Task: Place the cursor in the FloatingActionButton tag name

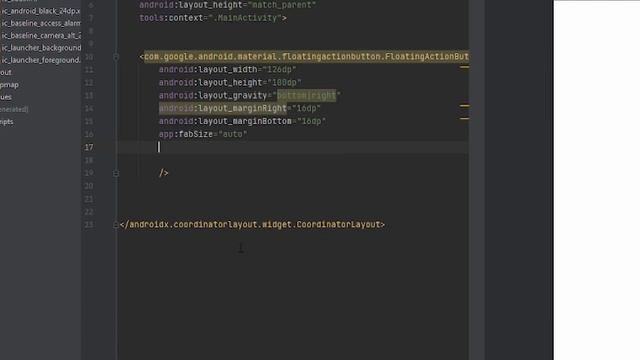Action: click(306, 56)
